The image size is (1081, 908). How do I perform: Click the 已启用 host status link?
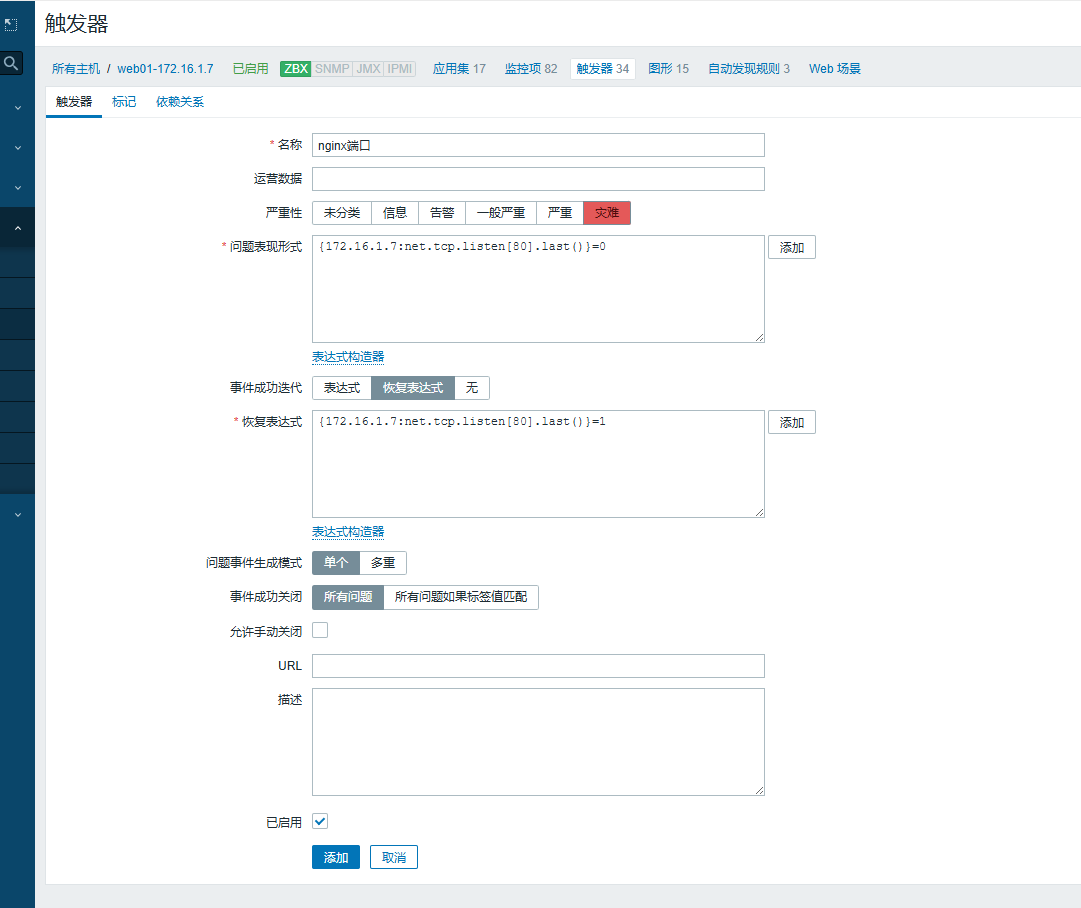pyautogui.click(x=250, y=68)
